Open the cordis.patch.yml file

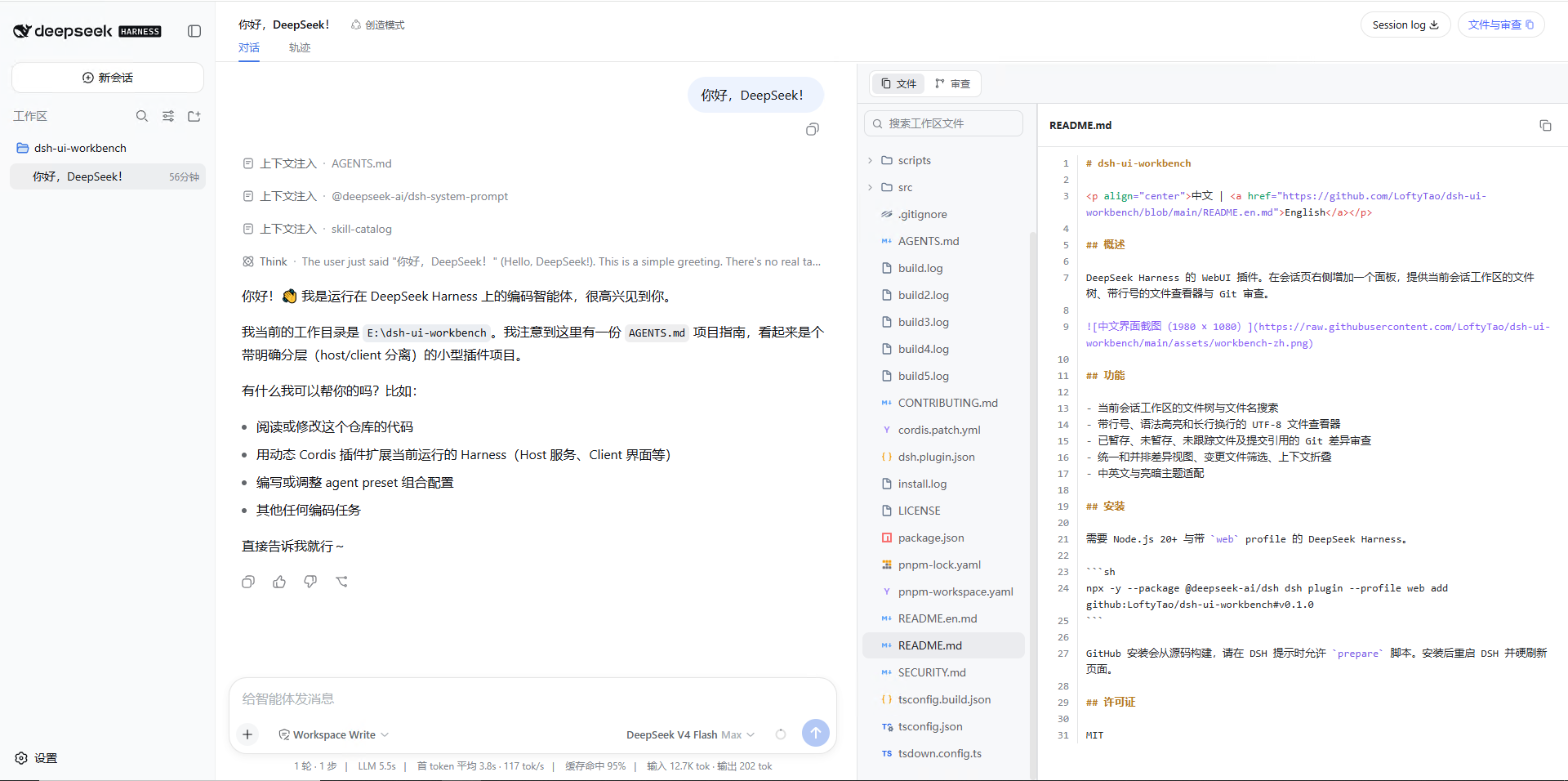[943, 430]
